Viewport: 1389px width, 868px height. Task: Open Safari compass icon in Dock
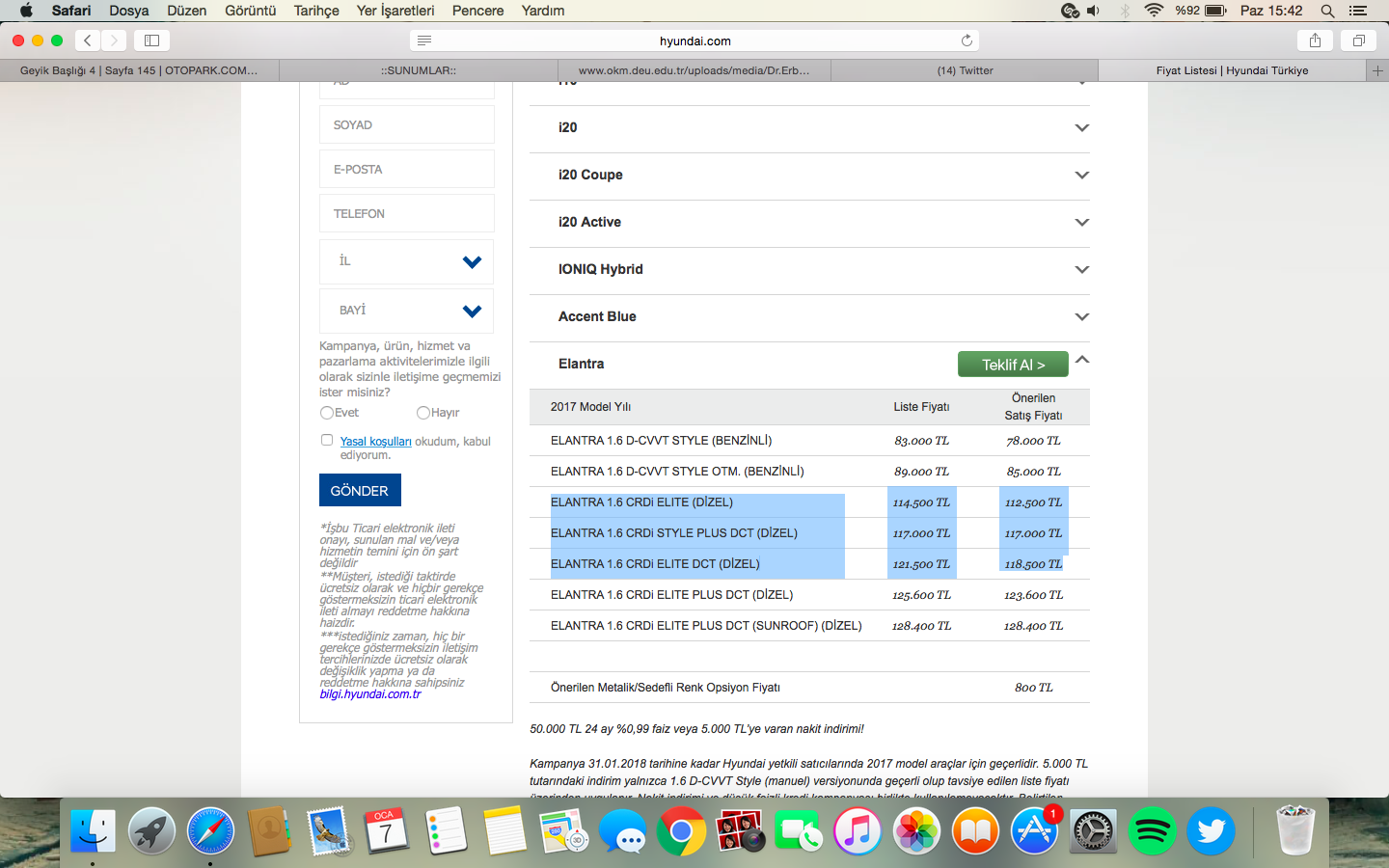(x=210, y=830)
